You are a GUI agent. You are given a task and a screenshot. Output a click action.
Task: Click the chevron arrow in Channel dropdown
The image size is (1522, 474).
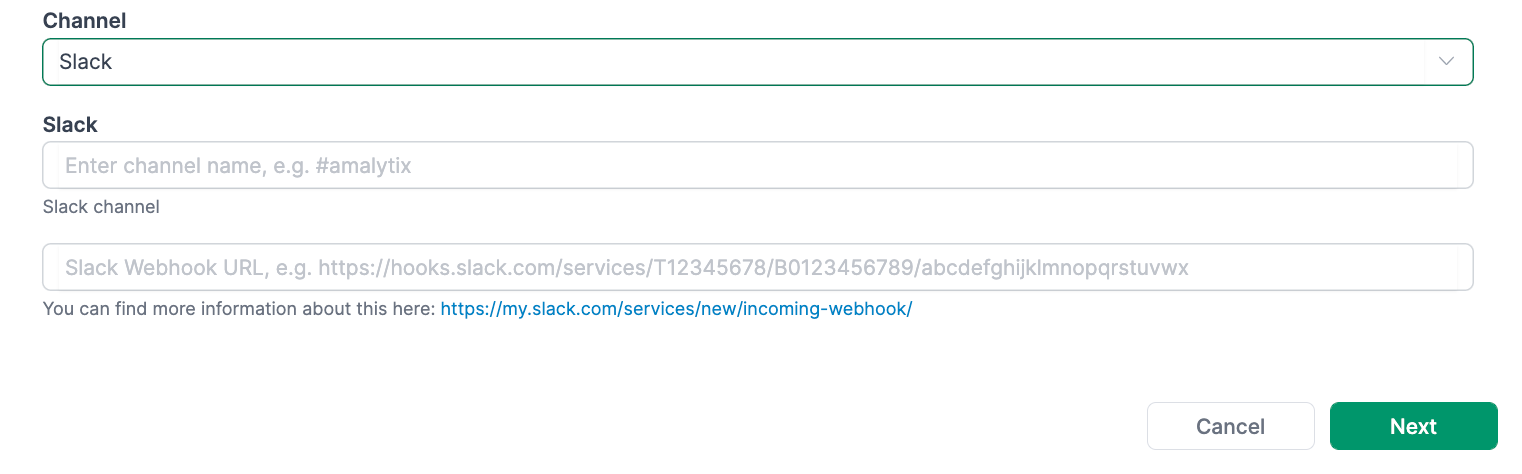[1446, 62]
